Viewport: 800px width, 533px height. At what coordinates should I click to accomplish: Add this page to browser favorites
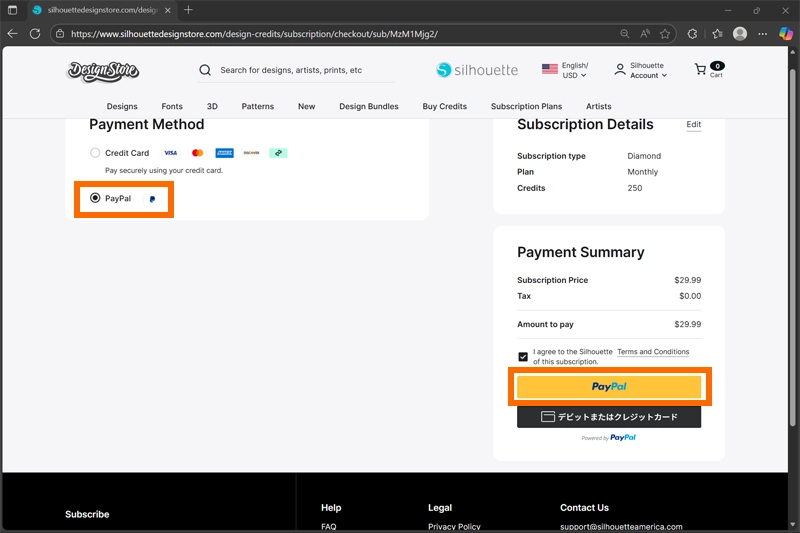click(x=665, y=33)
